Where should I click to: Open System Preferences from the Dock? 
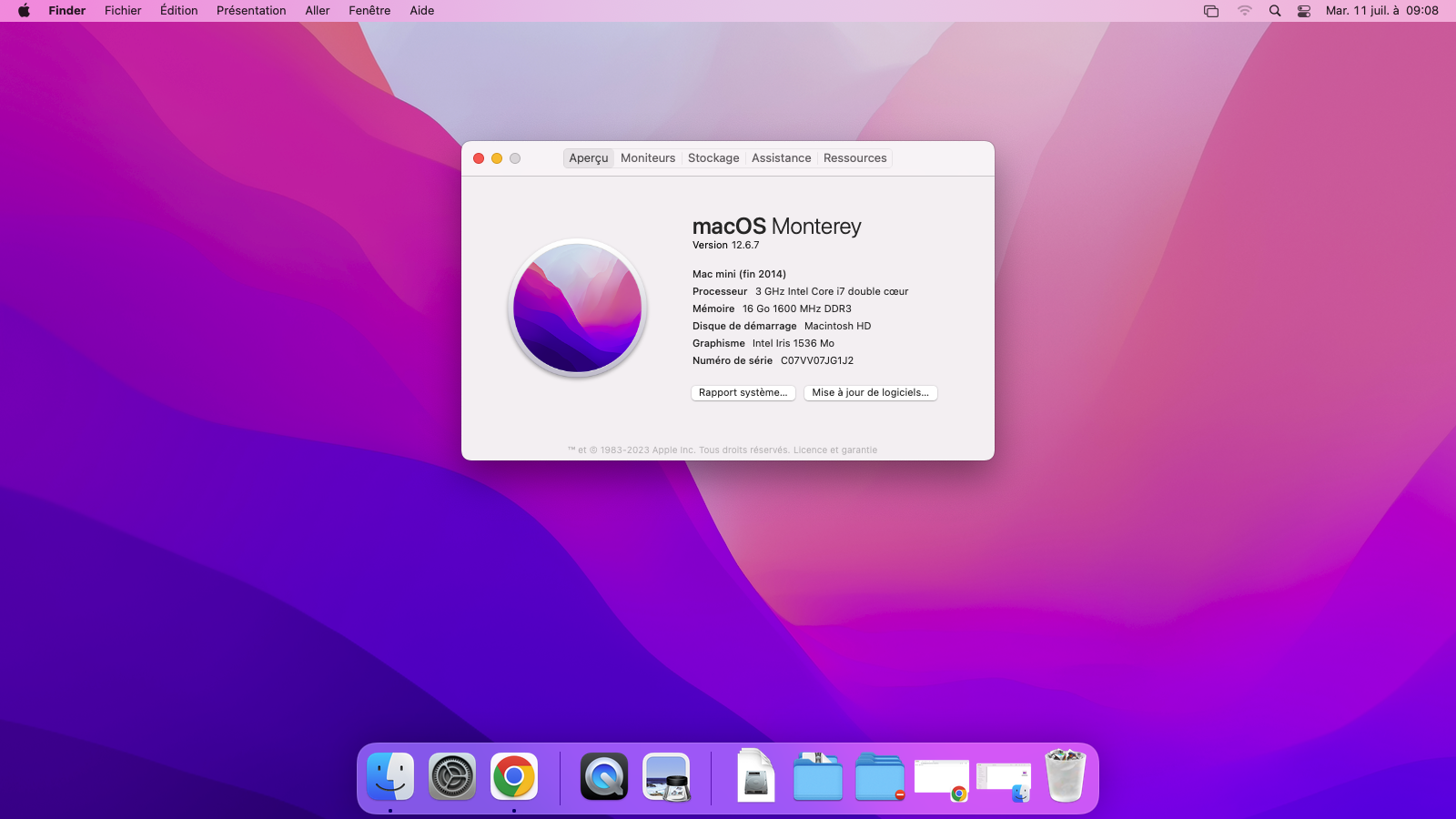452,778
